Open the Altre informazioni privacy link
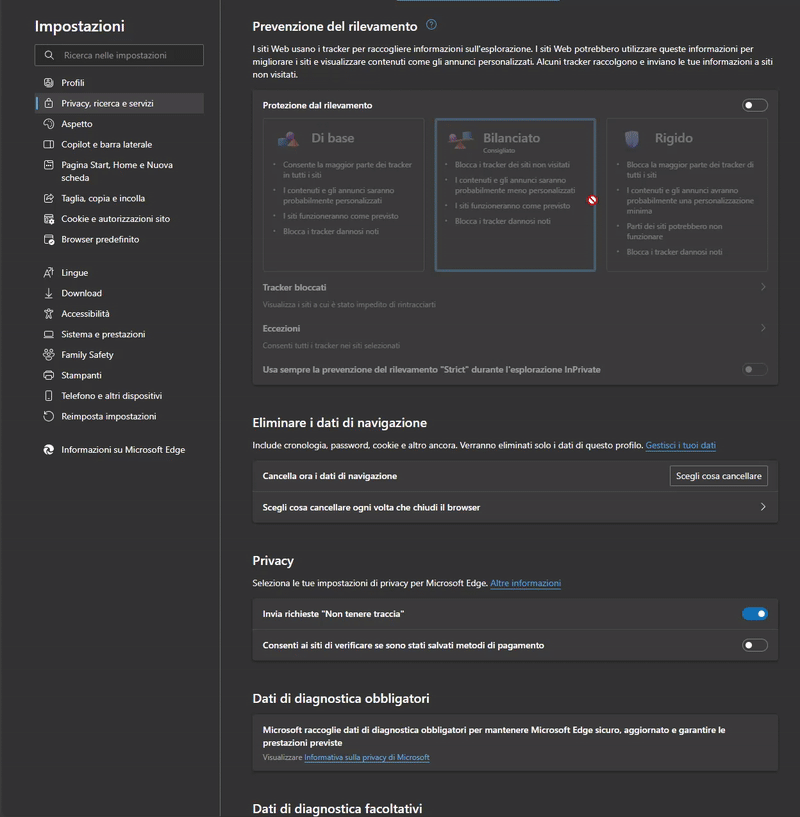The image size is (800, 817). [525, 583]
